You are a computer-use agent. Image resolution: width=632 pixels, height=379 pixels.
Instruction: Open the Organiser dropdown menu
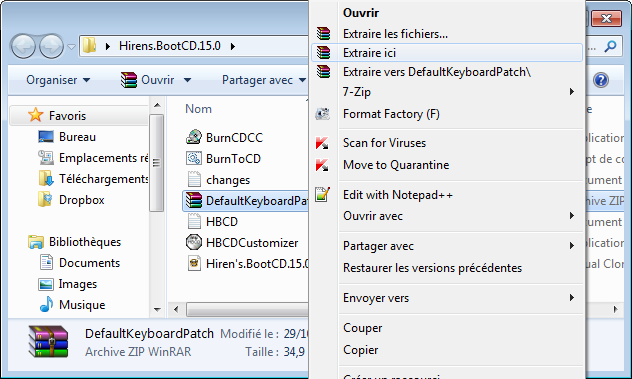(58, 80)
